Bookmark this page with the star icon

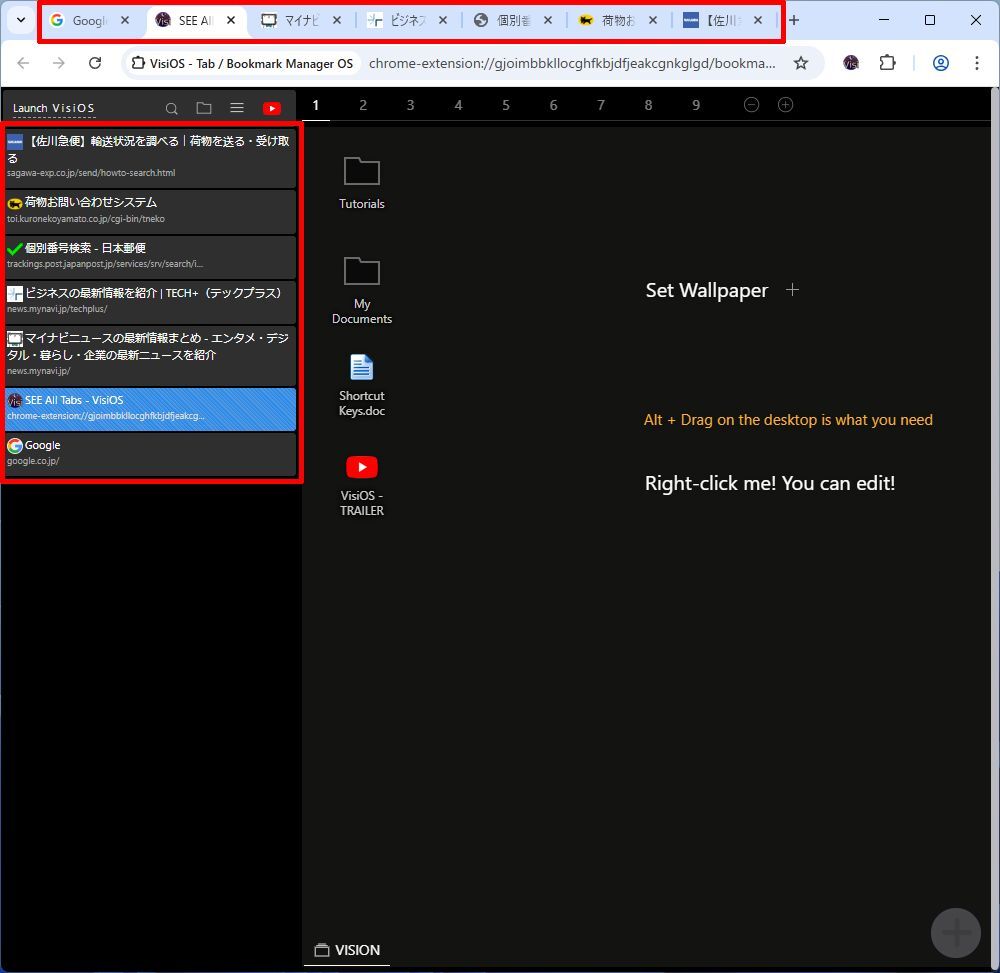[x=801, y=63]
